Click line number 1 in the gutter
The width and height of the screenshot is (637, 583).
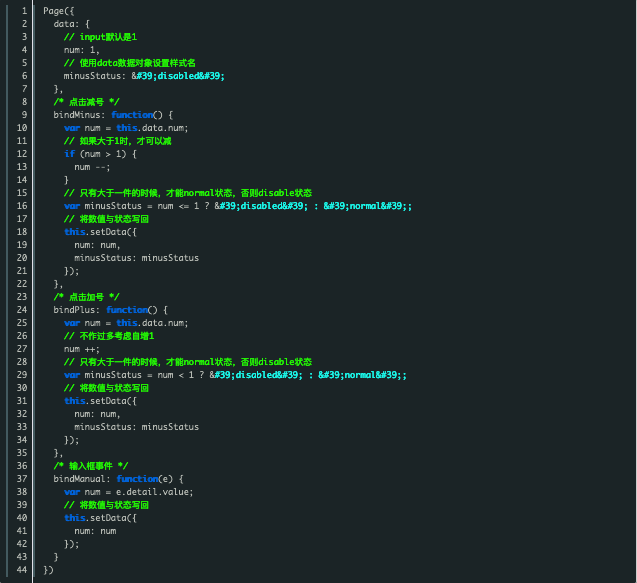click(x=23, y=10)
